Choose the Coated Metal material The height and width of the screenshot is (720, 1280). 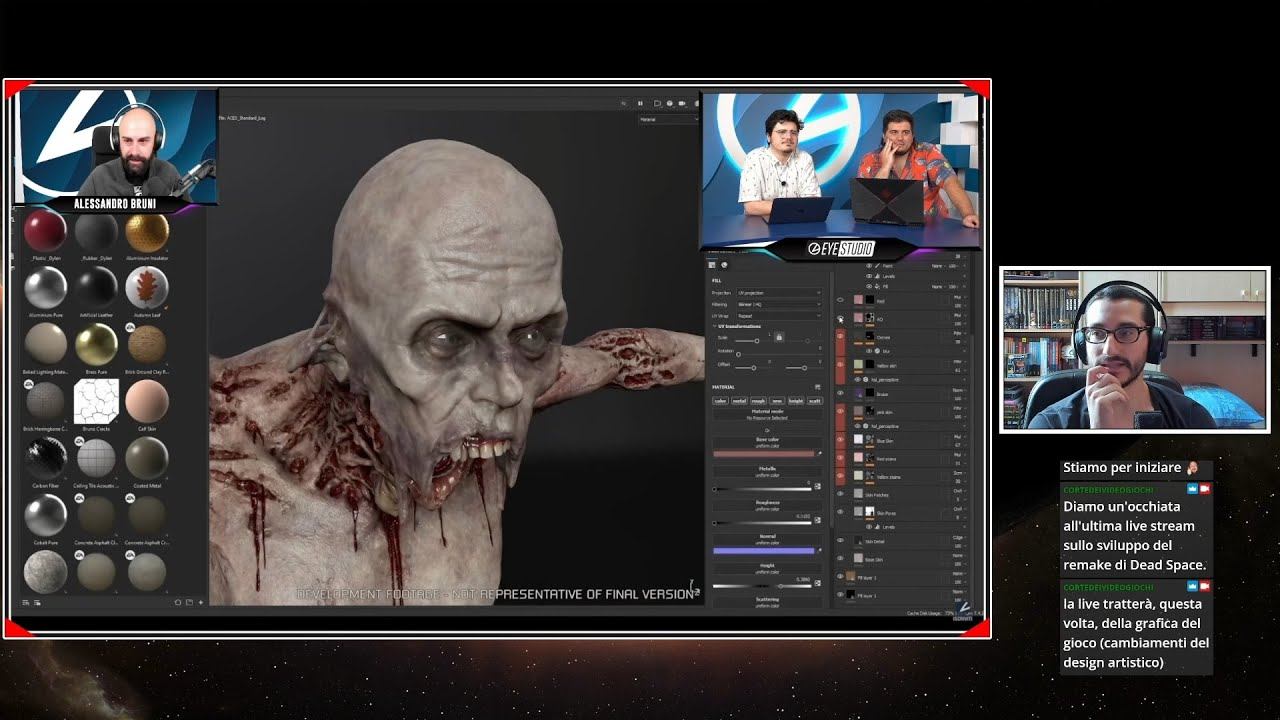tap(147, 458)
